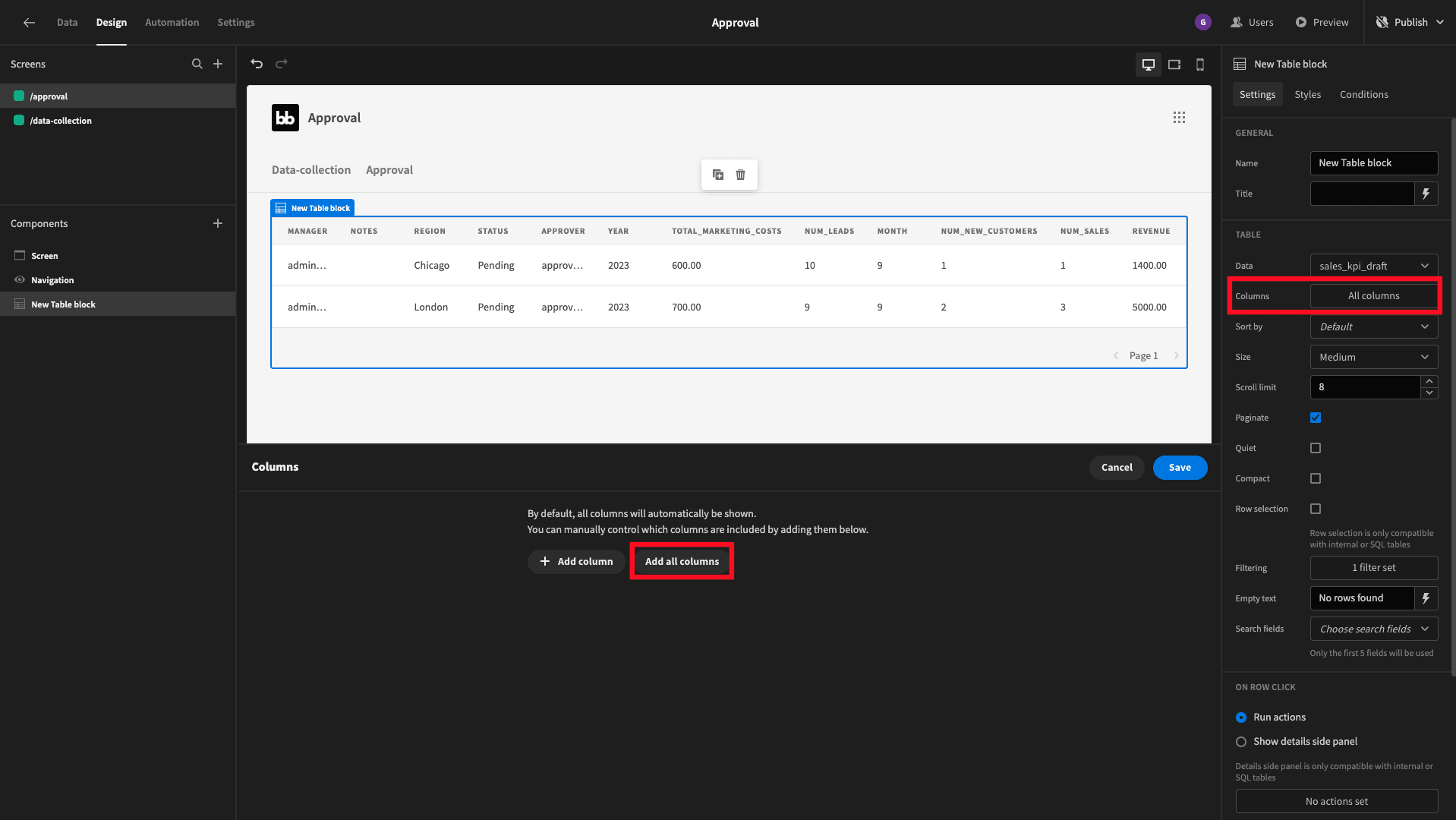
Task: Open the Automation tab
Action: pos(172,23)
